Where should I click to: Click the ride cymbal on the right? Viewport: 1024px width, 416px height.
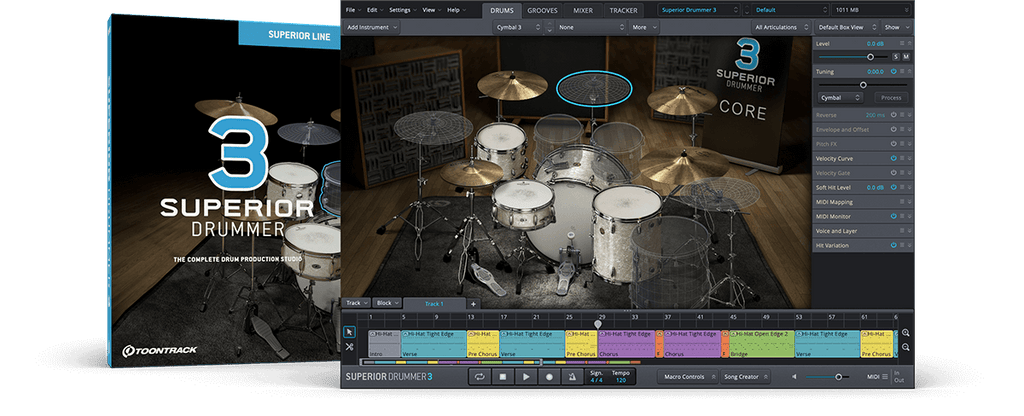point(684,164)
